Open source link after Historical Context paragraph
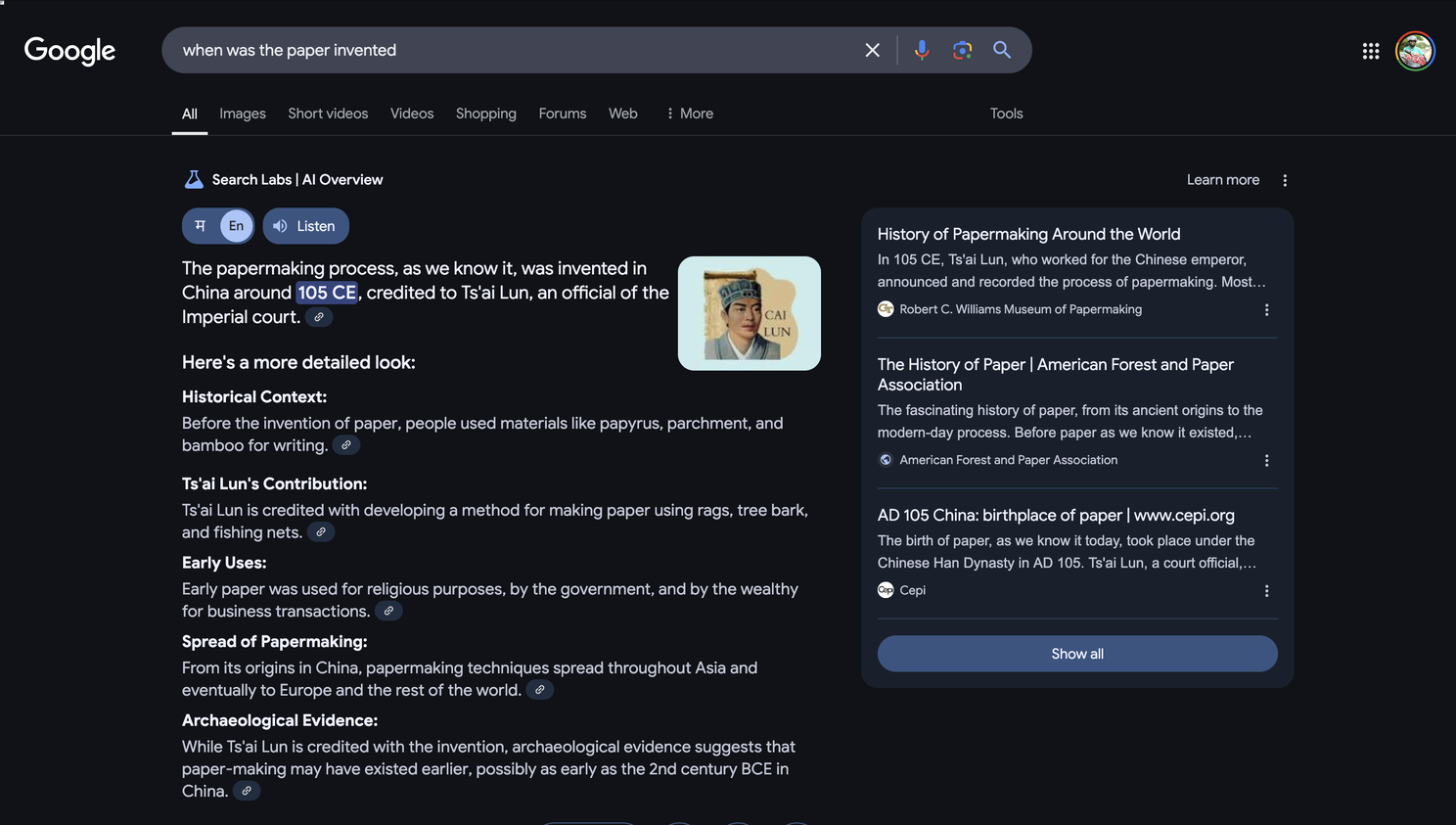This screenshot has height=825, width=1456. [x=346, y=445]
